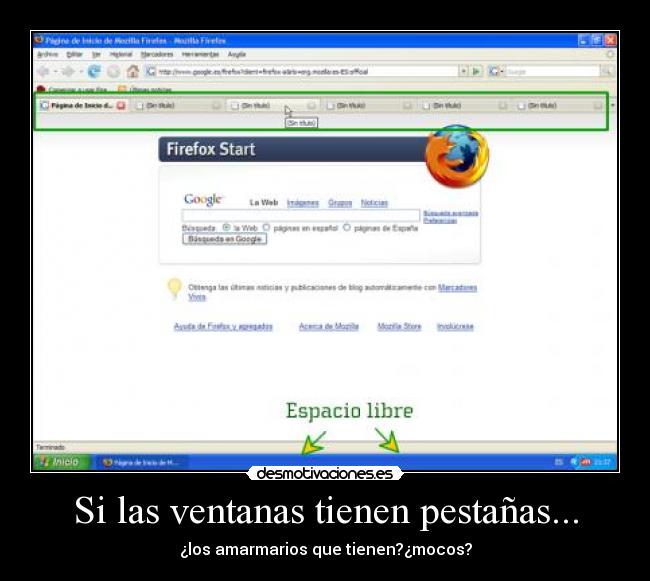The height and width of the screenshot is (581, 650).
Task: Click the green Go arrow beside address bar
Action: tap(476, 71)
